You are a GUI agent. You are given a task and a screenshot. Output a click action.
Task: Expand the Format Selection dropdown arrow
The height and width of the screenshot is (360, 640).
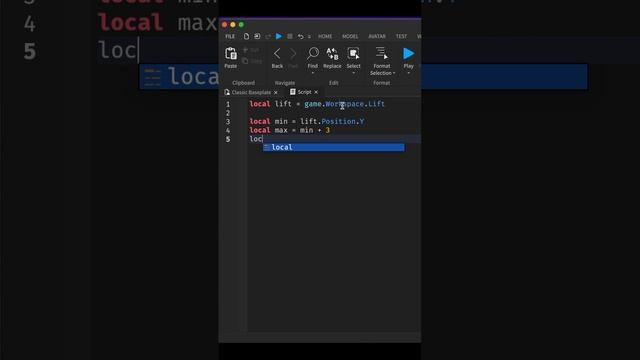(x=394, y=73)
